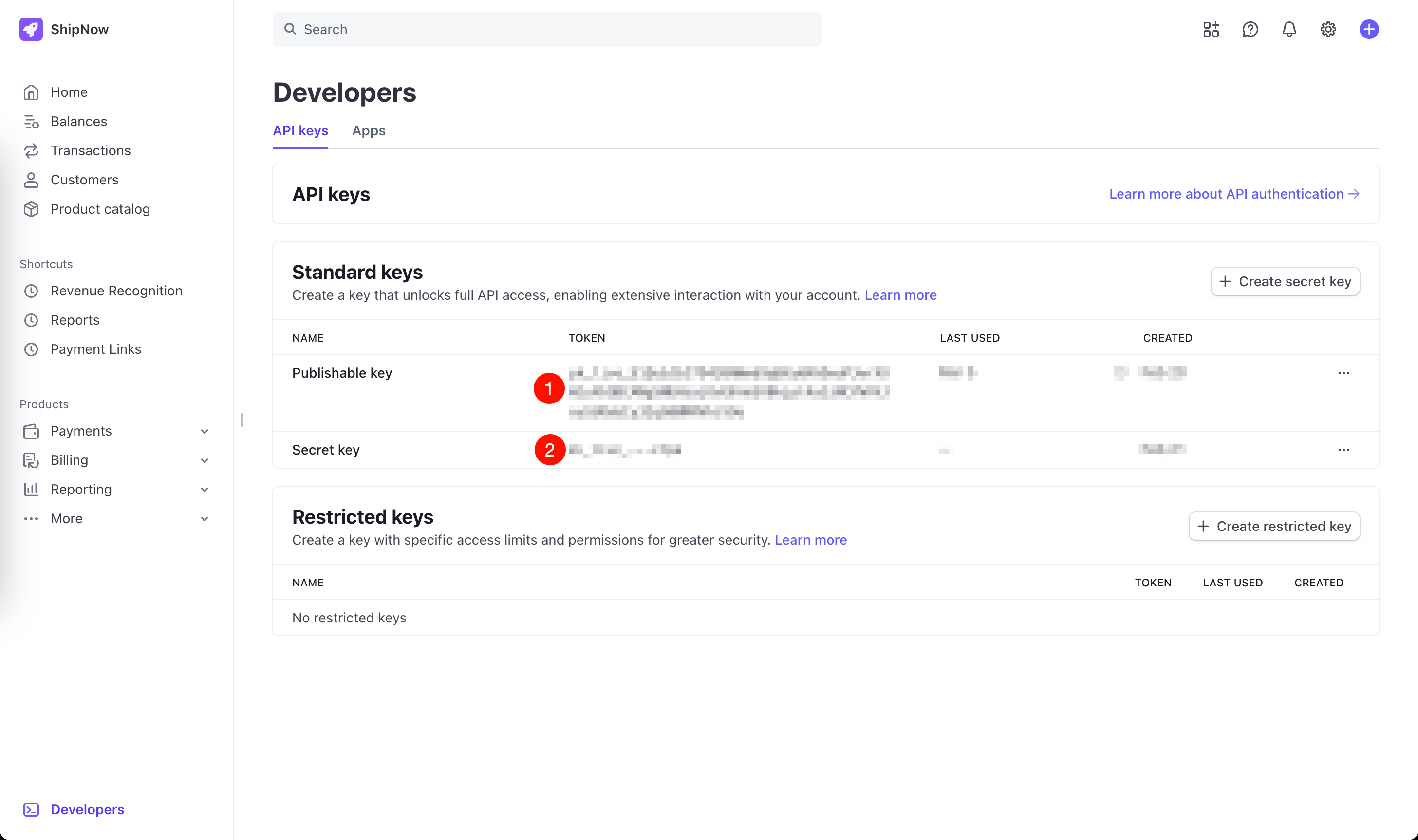Open the help question mark icon

(1250, 29)
